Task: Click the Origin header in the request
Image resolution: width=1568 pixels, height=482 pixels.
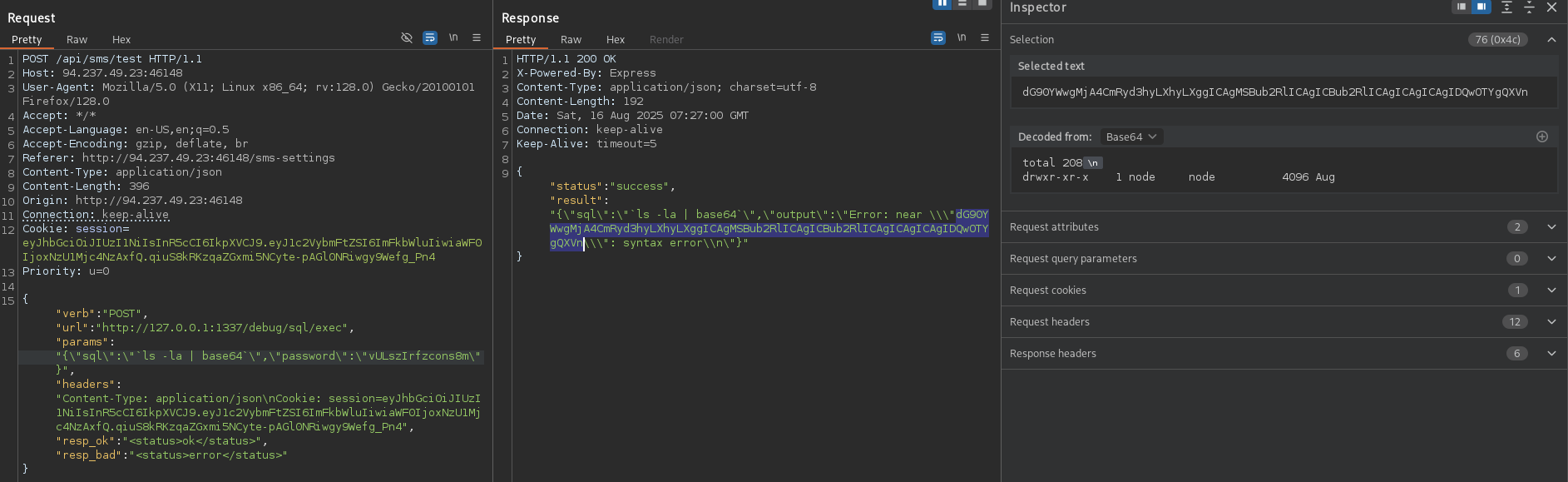Action: coord(132,201)
